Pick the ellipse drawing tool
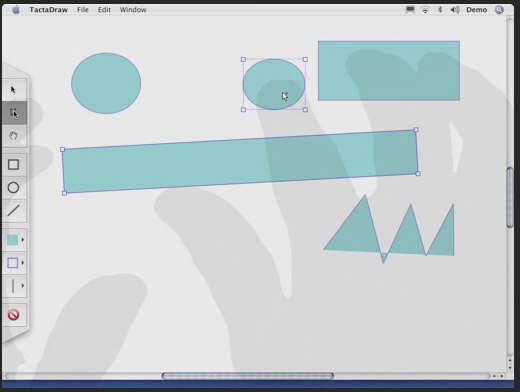520x392 pixels. point(13,188)
